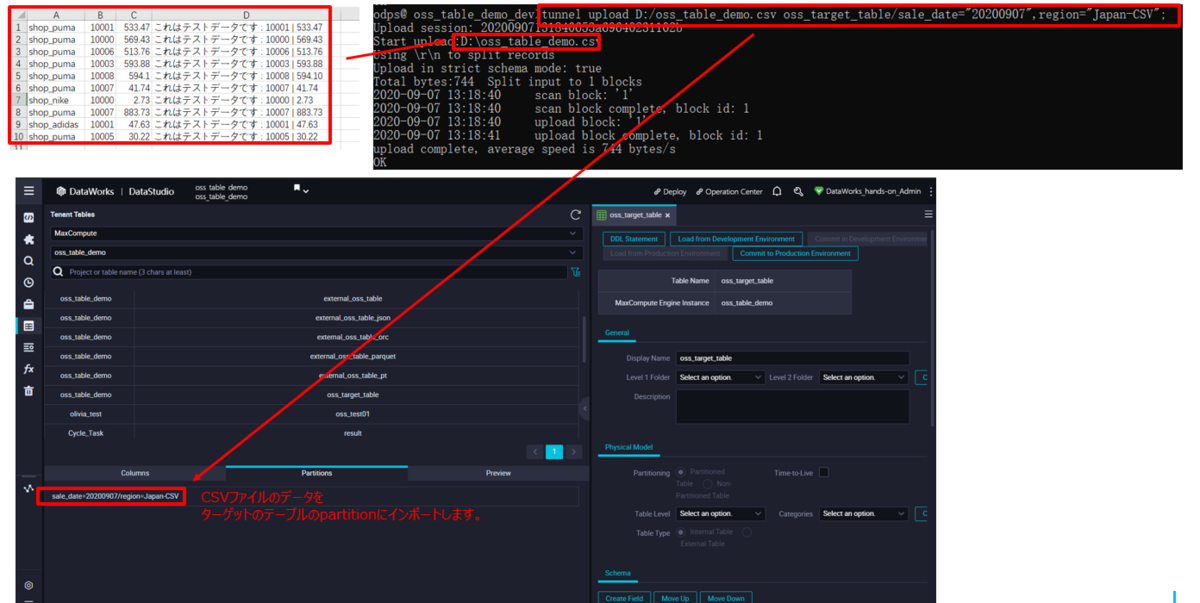Select the External Table radio button
This screenshot has height=603, width=1200.
[x=747, y=532]
